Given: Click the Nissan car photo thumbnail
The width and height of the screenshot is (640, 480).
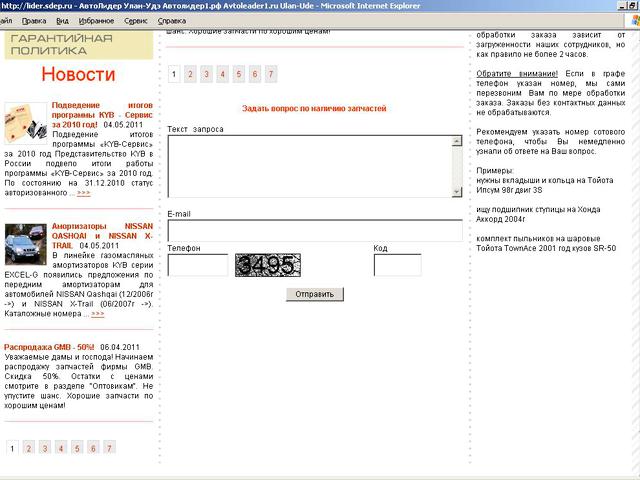Looking at the screenshot, I should [x=26, y=244].
